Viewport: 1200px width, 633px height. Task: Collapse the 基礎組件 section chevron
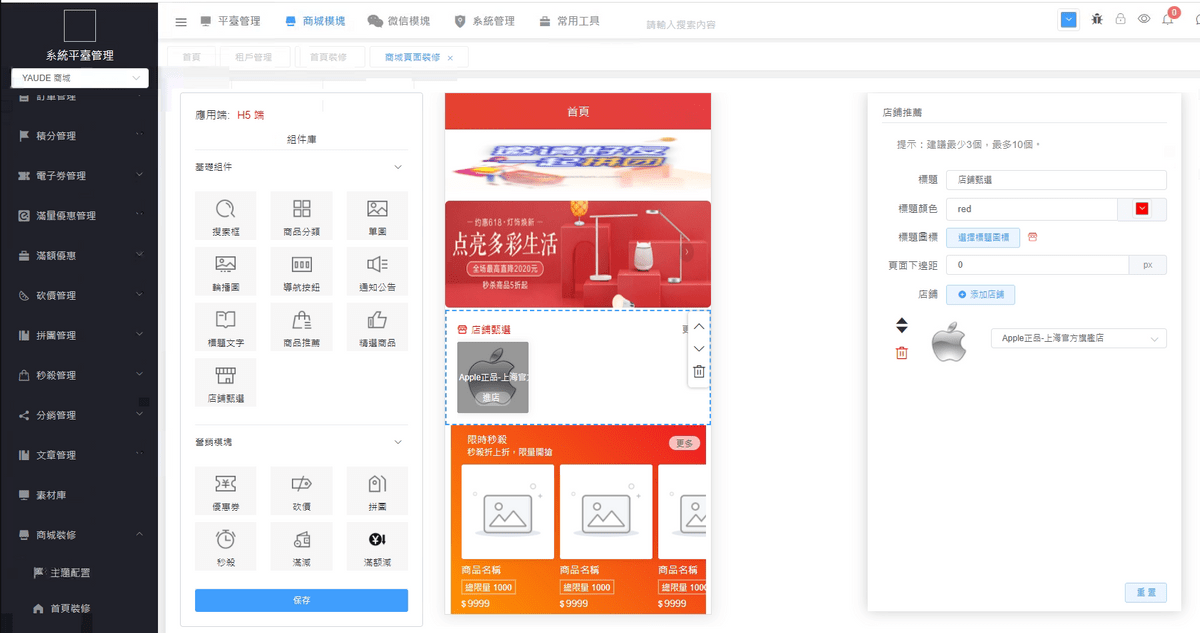click(398, 167)
